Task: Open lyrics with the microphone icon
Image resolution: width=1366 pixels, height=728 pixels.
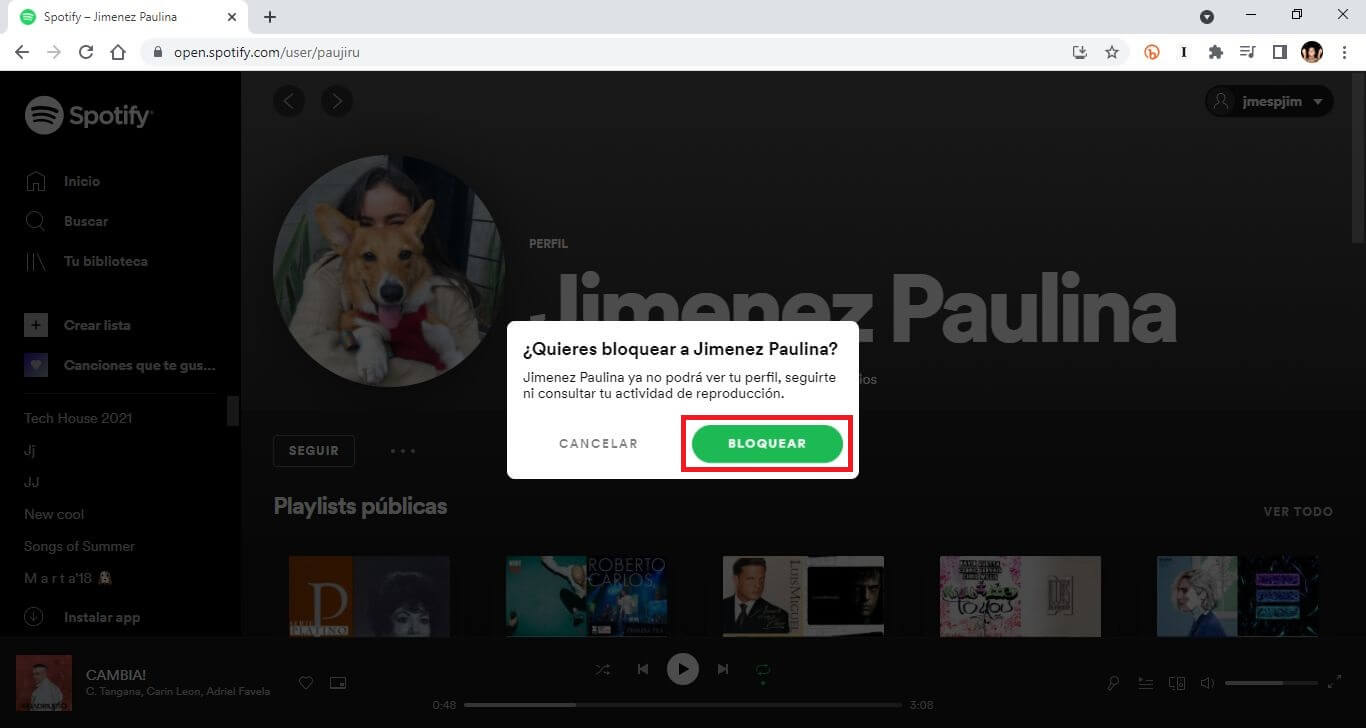Action: 1113,683
